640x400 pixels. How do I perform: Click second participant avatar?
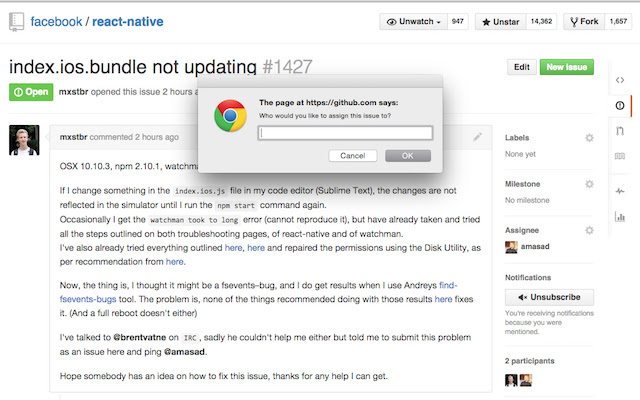526,380
